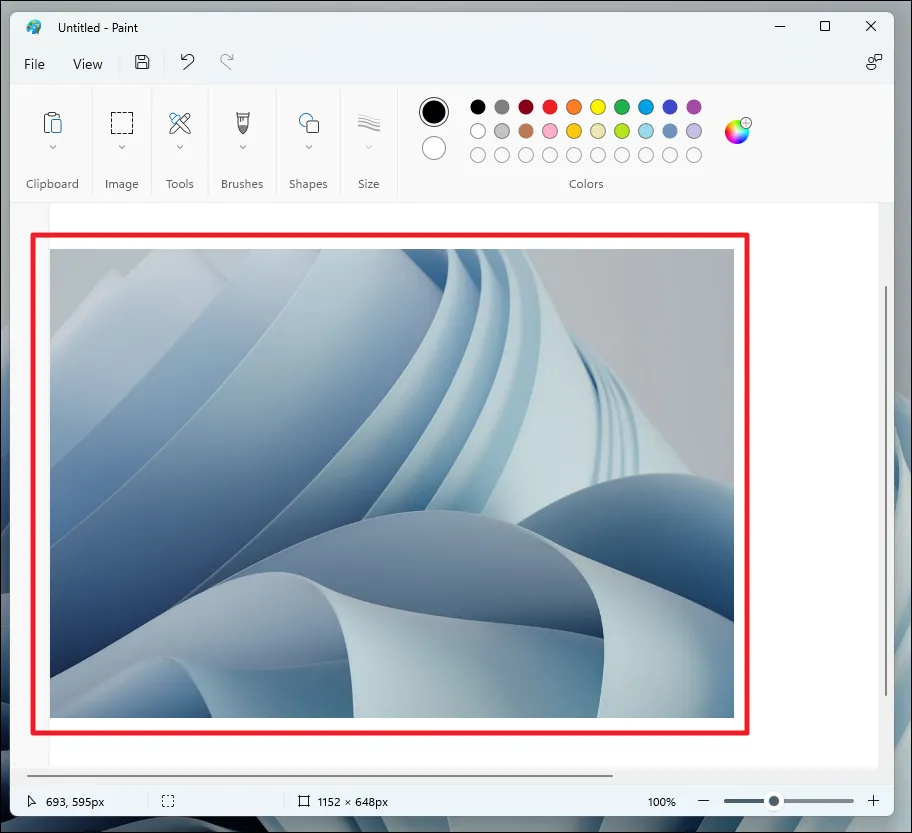The height and width of the screenshot is (833, 912).
Task: Expand the Clipboard dropdown chevron
Action: pos(52,148)
